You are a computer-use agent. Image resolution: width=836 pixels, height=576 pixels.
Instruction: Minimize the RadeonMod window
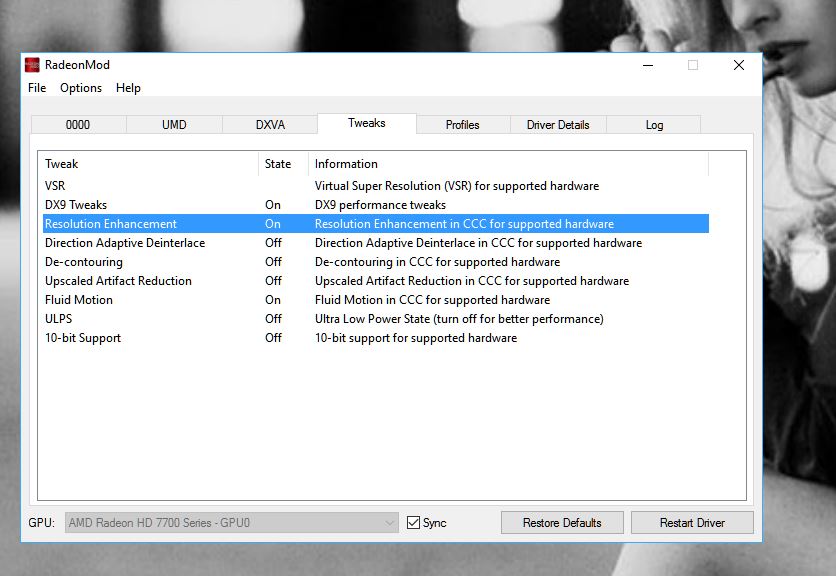[x=648, y=65]
